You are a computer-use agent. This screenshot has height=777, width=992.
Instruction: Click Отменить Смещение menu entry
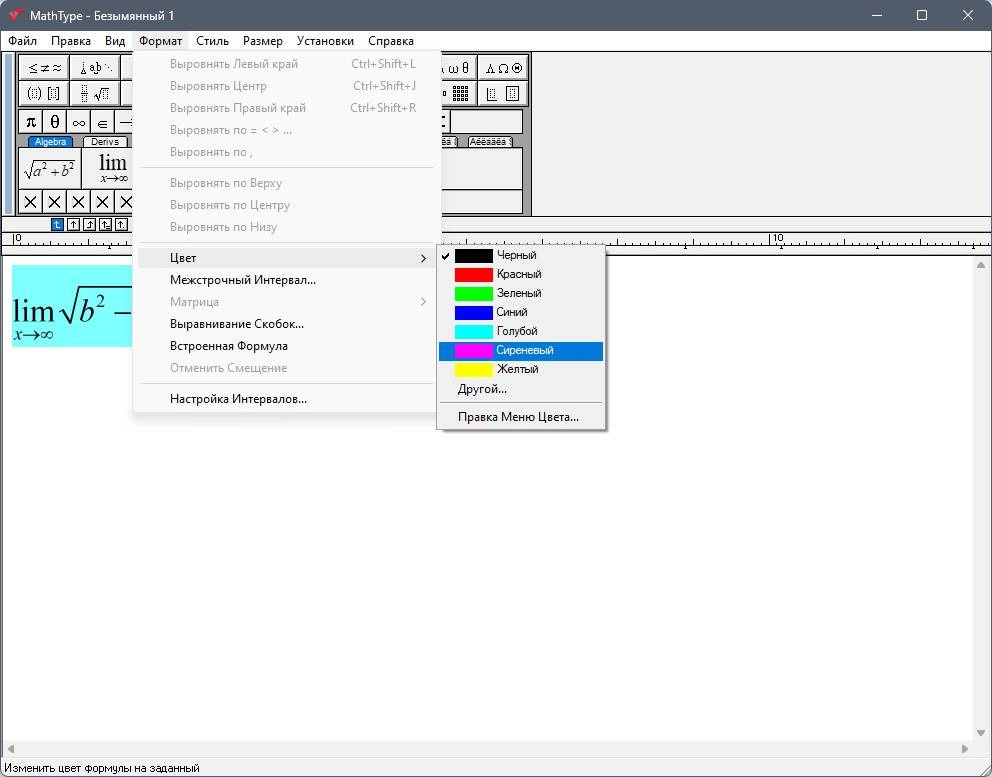(286, 368)
